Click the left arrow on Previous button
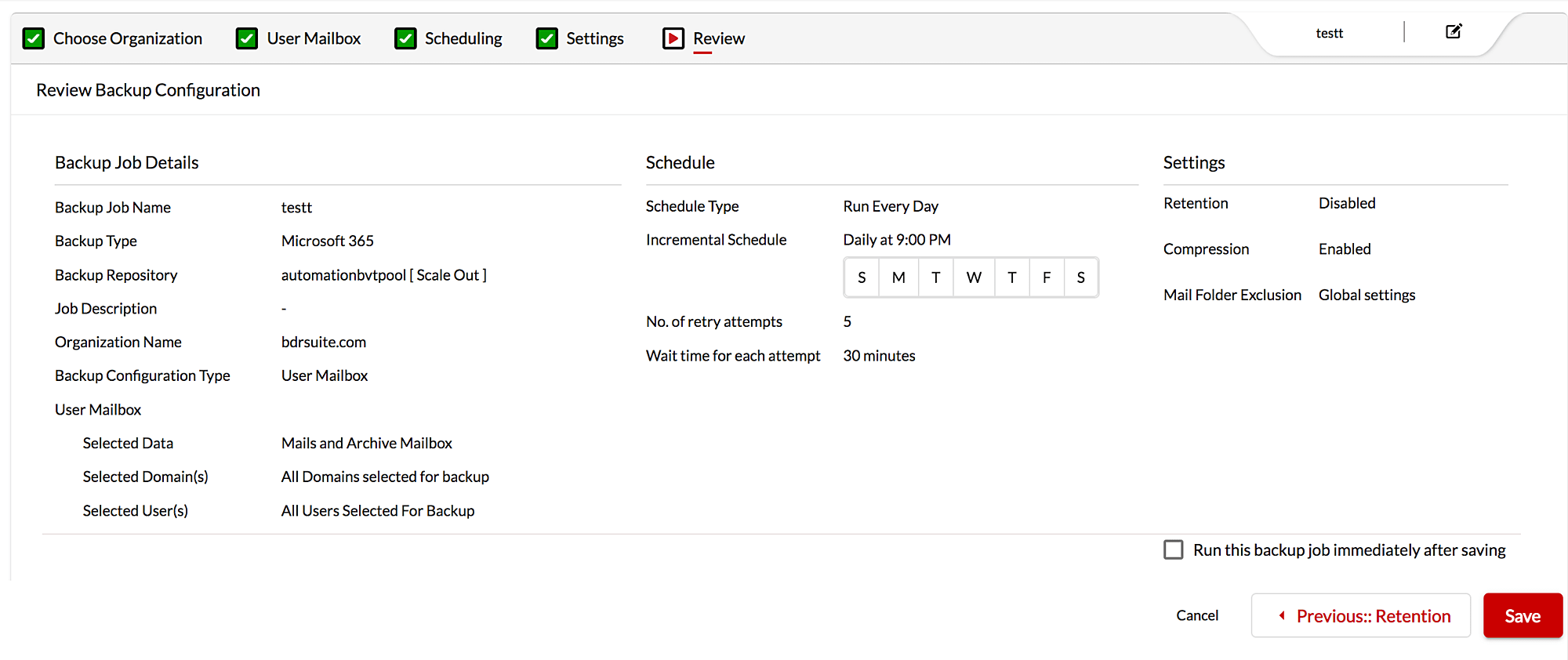Screen dimensions: 1568x660 [x=1282, y=615]
